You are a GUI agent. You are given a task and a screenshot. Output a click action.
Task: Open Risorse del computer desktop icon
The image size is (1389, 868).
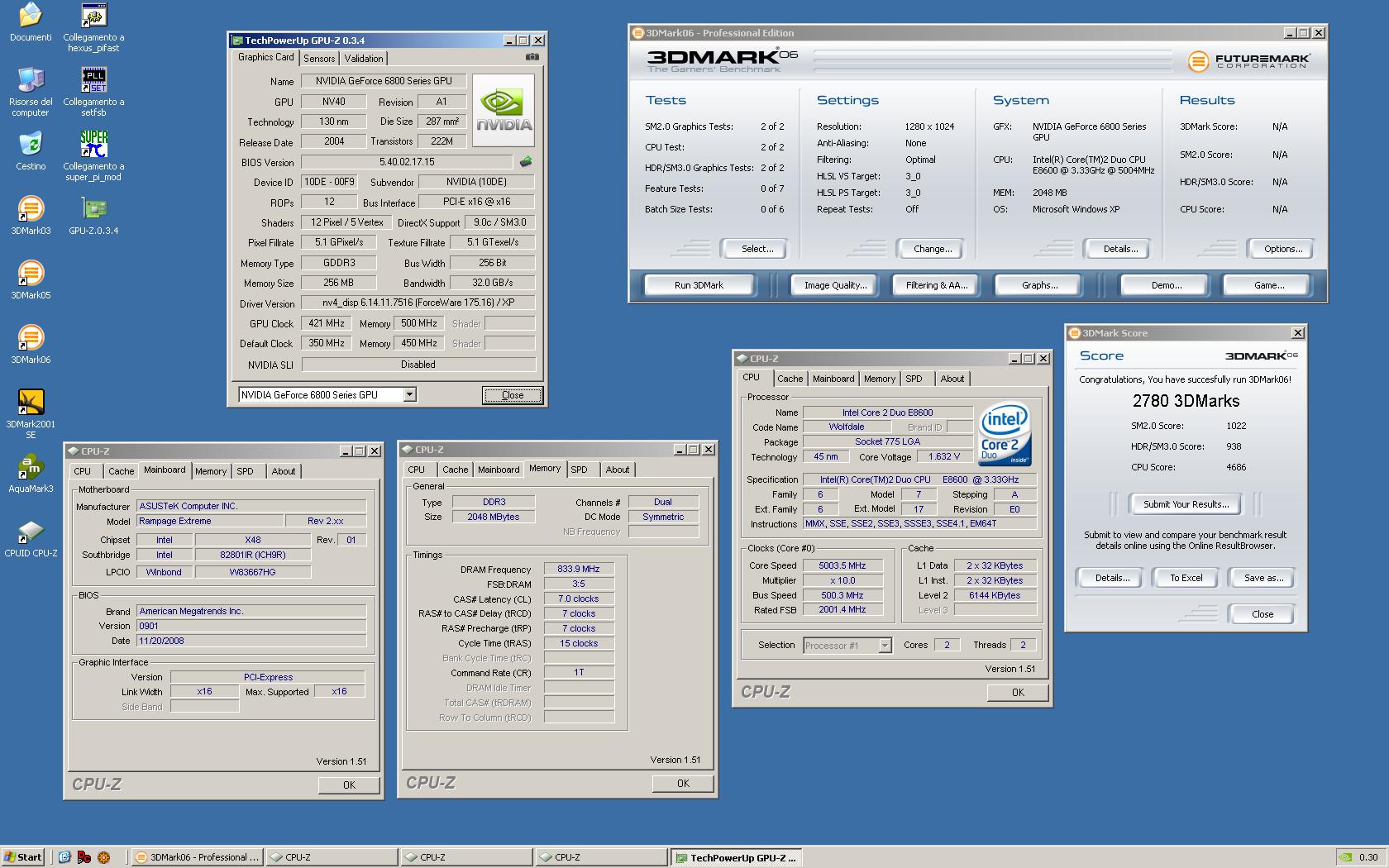pyautogui.click(x=31, y=80)
